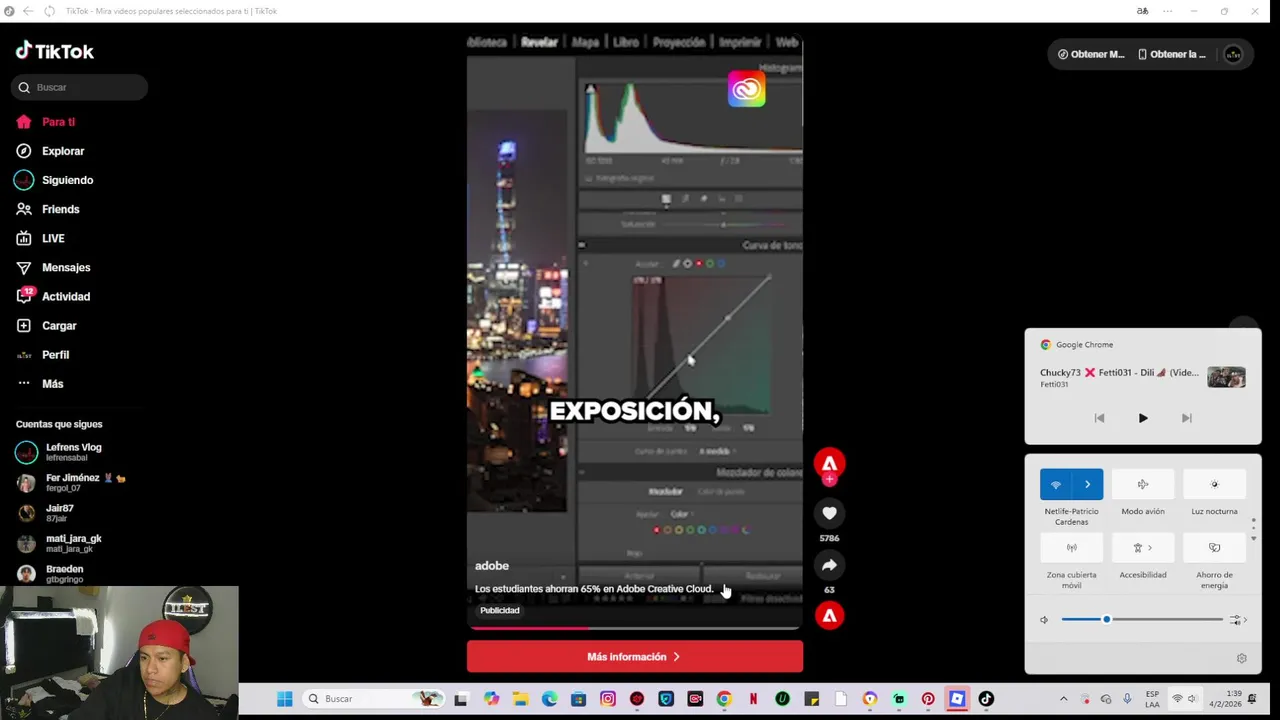Open Accesibilidad quick settings options
The image size is (1280, 720).
[1143, 548]
